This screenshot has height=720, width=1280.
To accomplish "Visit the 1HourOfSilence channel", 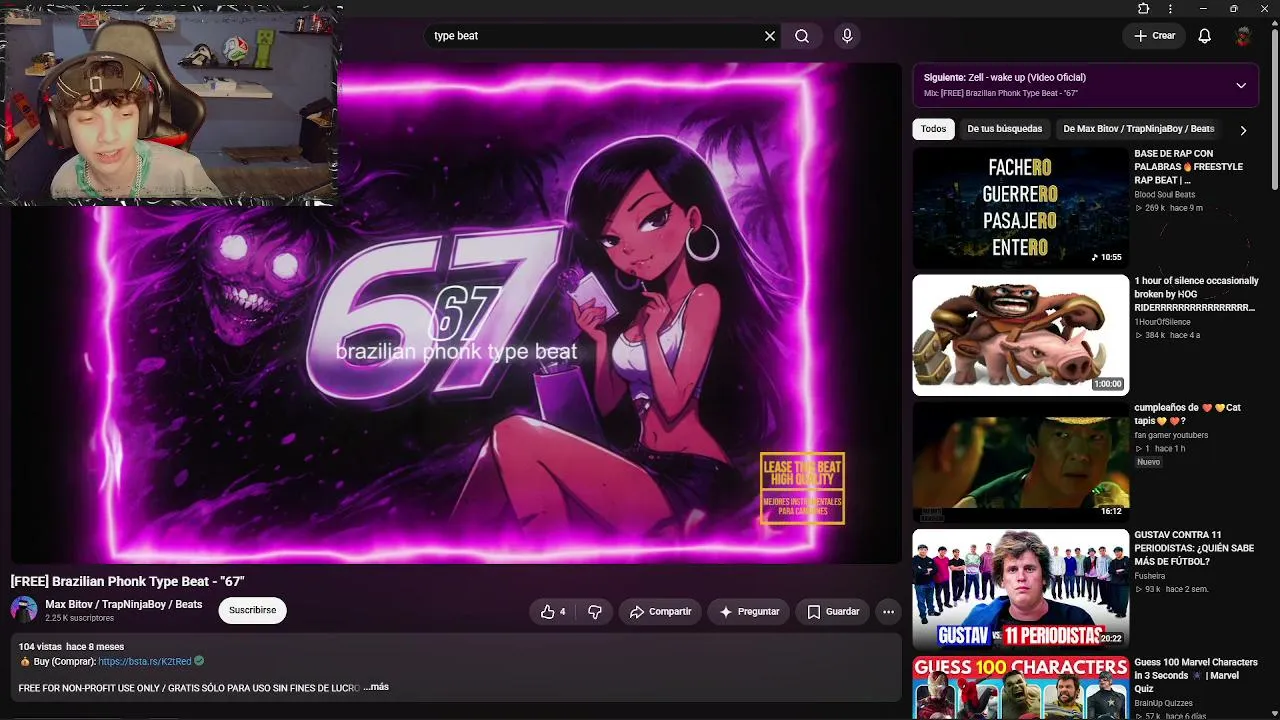I will click(1162, 322).
